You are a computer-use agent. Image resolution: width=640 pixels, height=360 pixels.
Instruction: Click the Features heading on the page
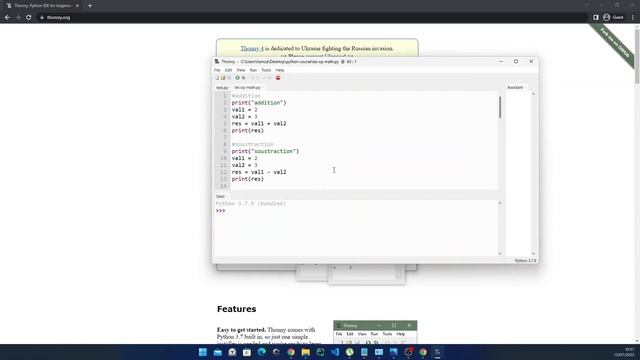click(x=236, y=309)
